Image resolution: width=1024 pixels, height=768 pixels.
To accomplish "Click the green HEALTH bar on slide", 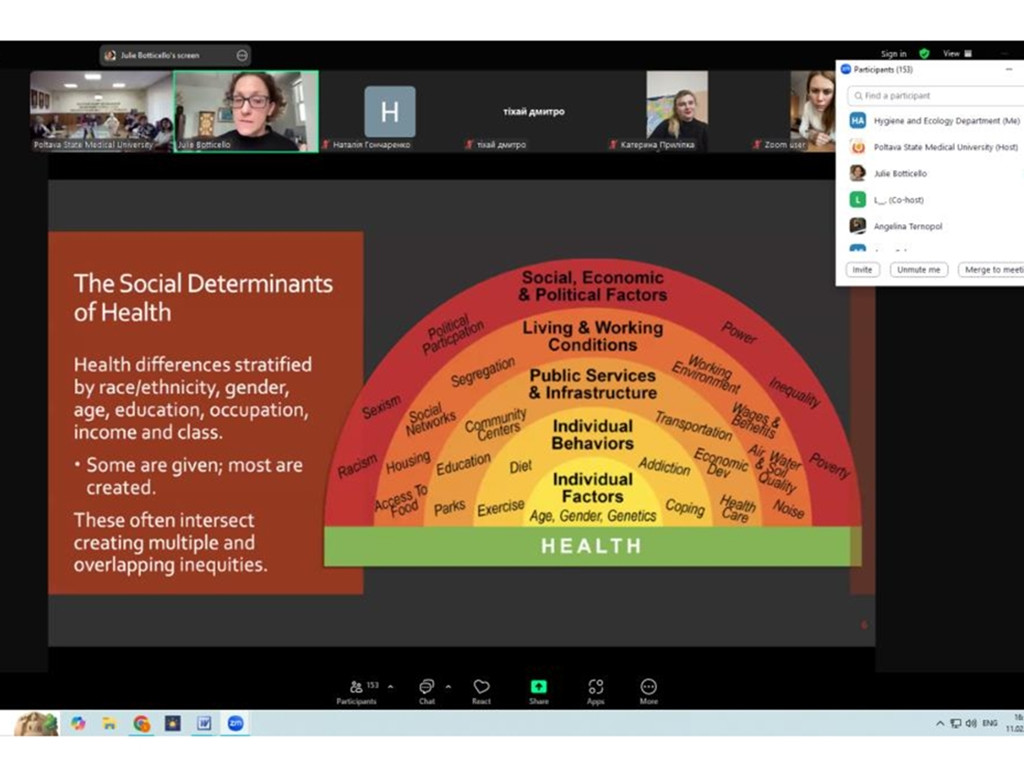I will 591,546.
